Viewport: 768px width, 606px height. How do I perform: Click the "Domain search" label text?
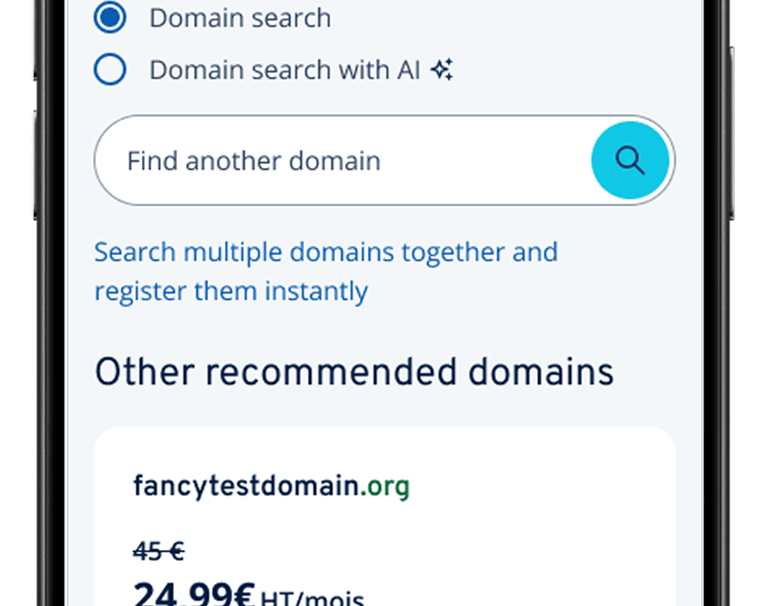240,18
